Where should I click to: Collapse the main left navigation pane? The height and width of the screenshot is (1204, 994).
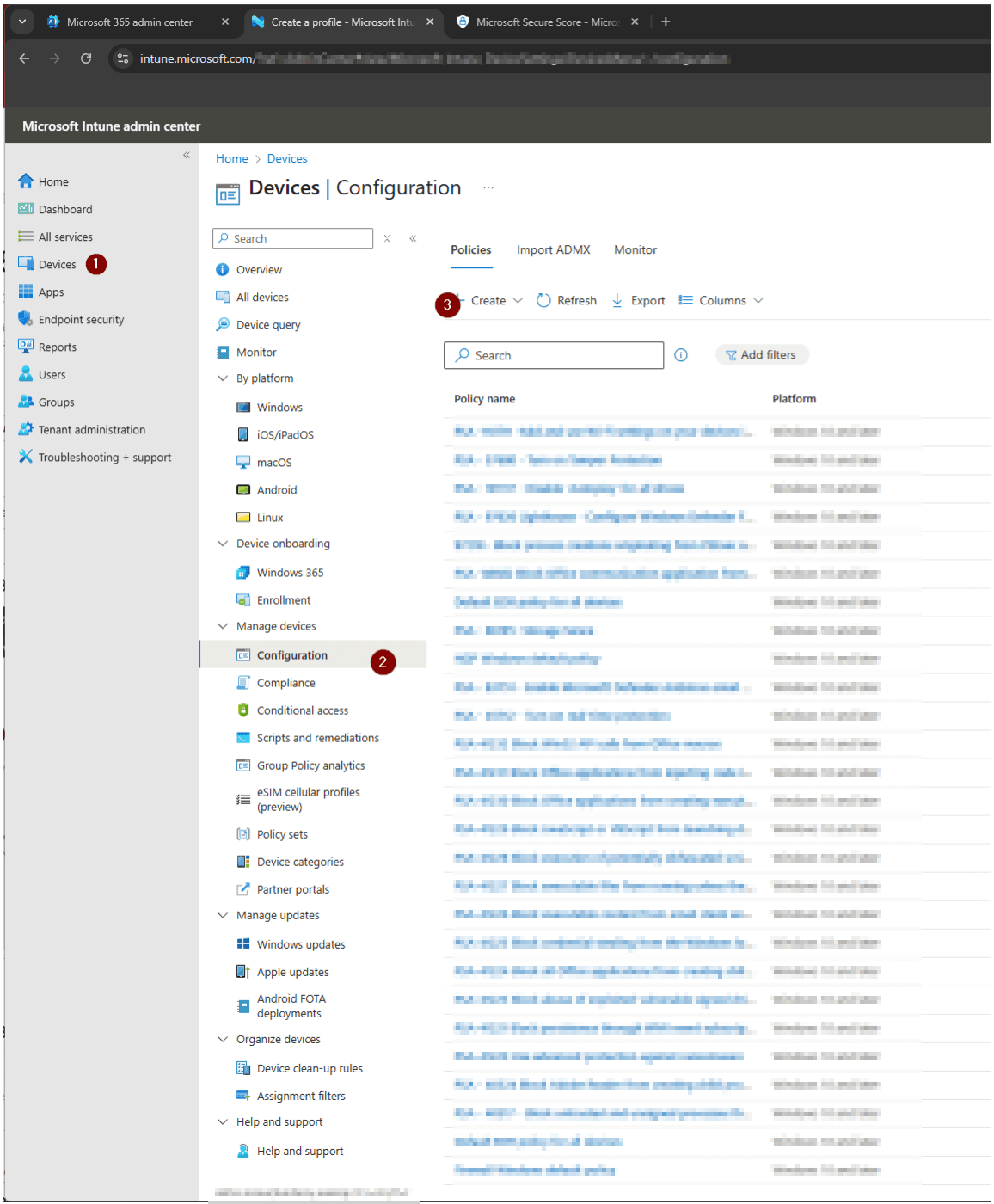click(x=187, y=155)
